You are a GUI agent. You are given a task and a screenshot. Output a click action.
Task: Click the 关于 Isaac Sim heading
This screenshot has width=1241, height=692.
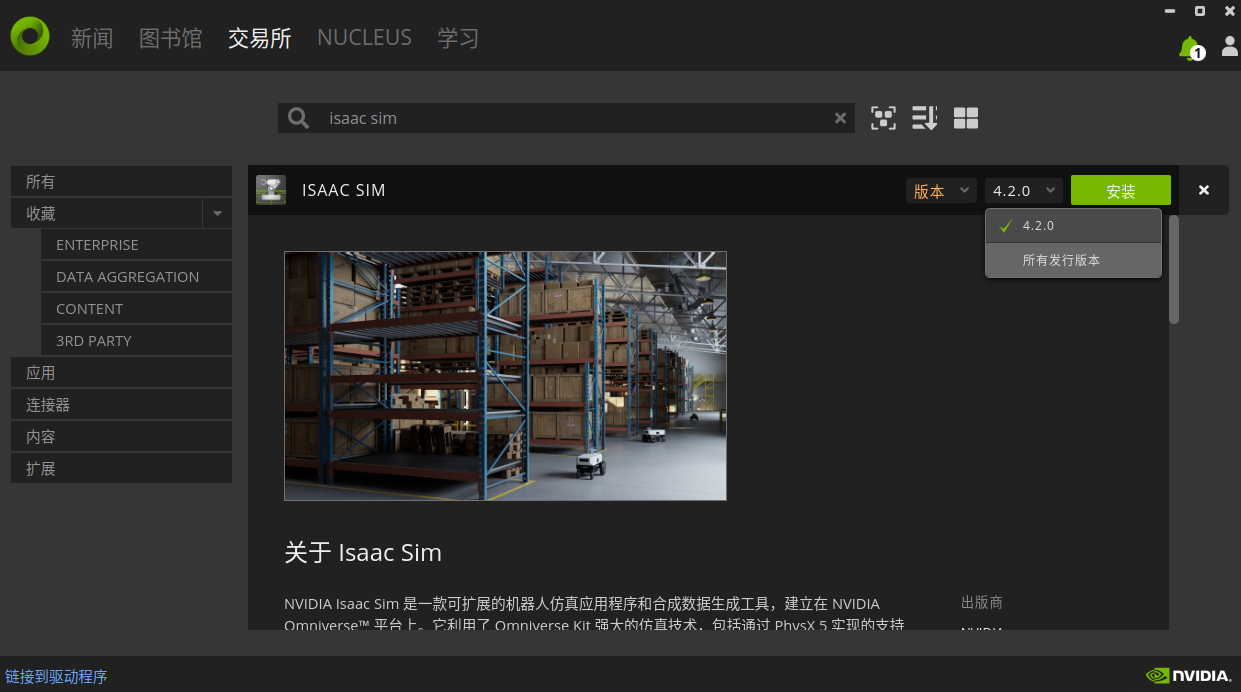(x=363, y=553)
